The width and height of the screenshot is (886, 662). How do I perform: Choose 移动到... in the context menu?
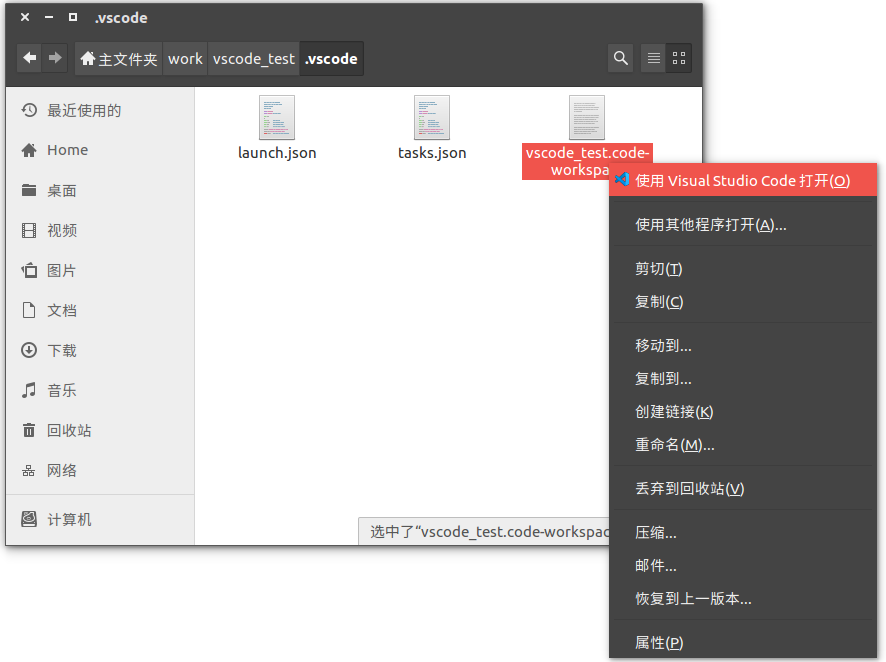pos(742,346)
